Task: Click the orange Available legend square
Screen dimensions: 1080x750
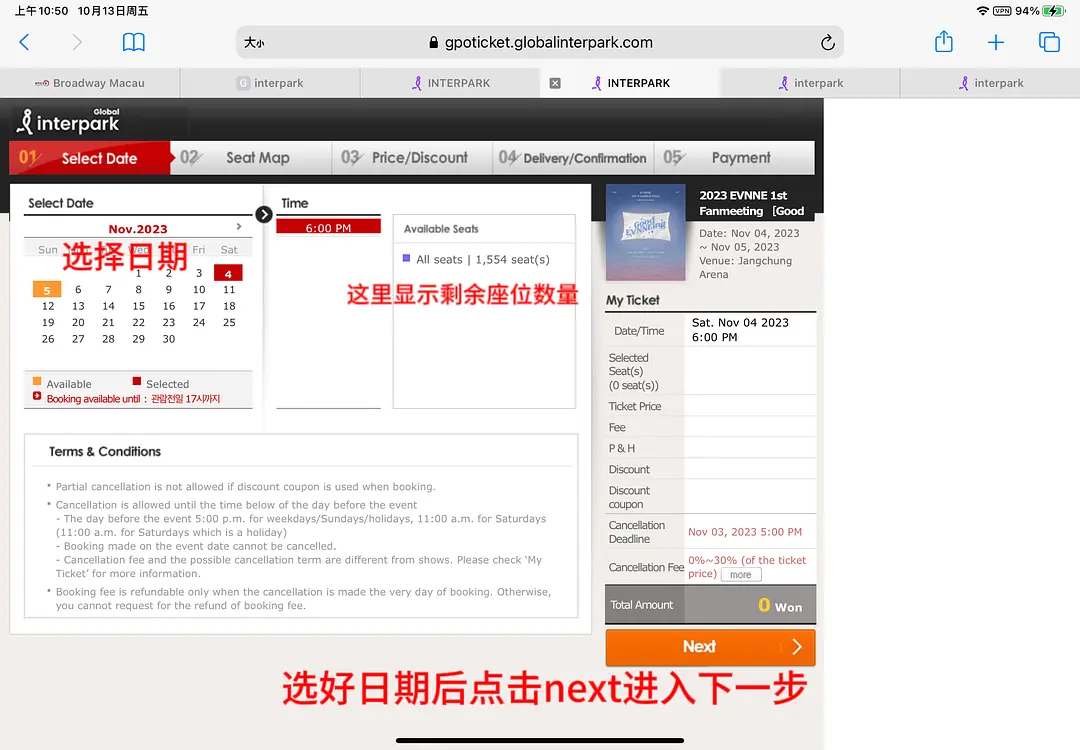Action: (x=37, y=381)
